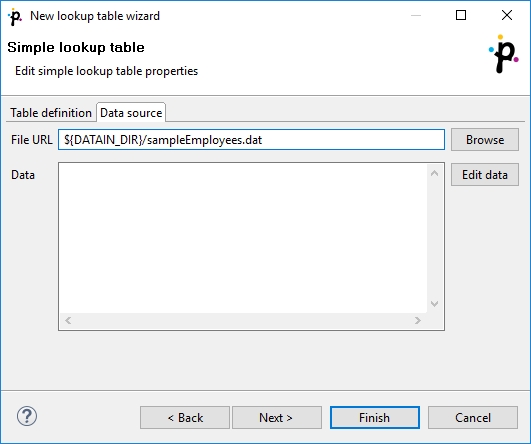Finish the lookup table wizard
531x444 pixels.
click(375, 418)
